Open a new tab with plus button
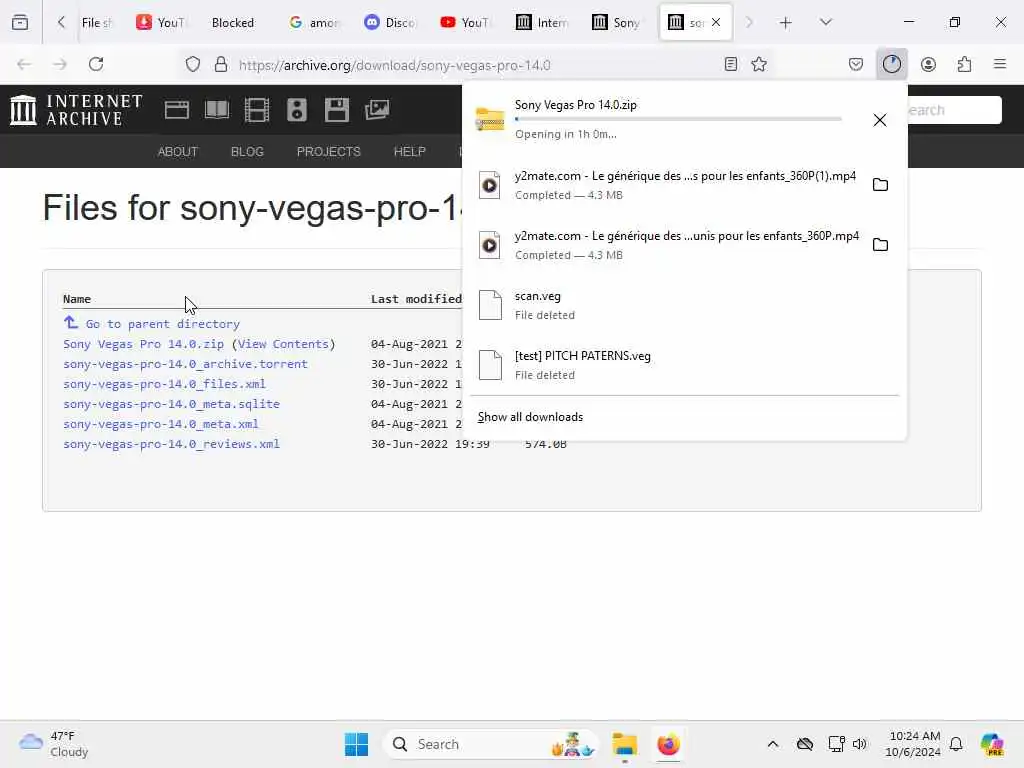The width and height of the screenshot is (1024, 768). coord(786,23)
